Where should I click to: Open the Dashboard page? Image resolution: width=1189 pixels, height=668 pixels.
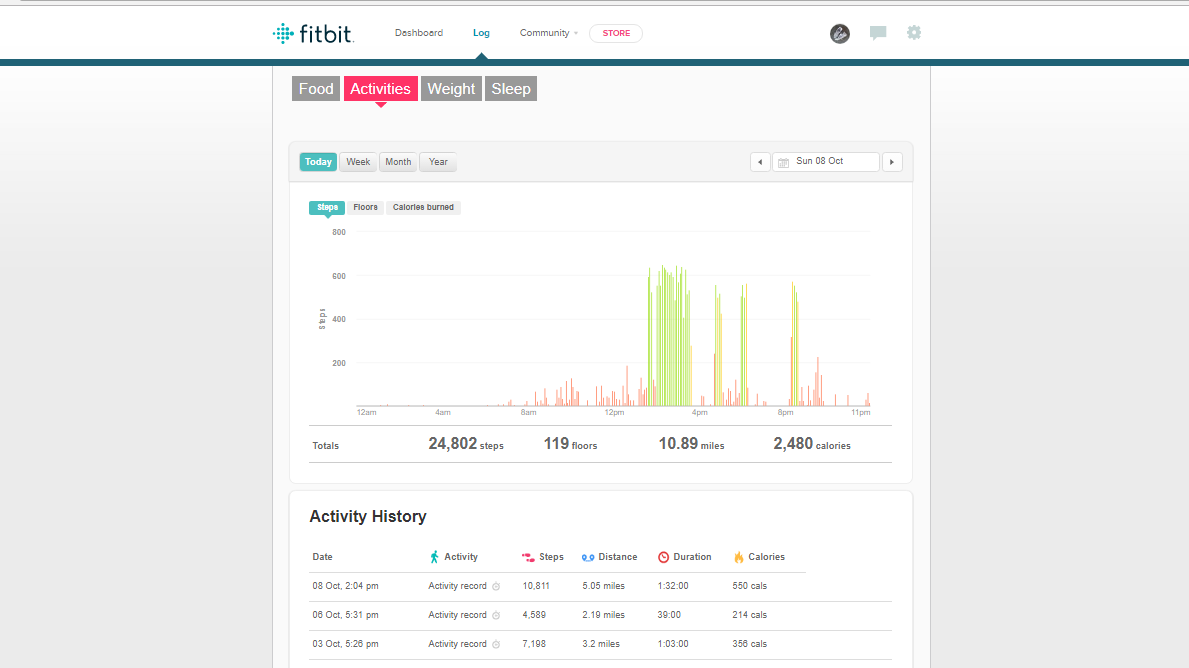tap(418, 33)
